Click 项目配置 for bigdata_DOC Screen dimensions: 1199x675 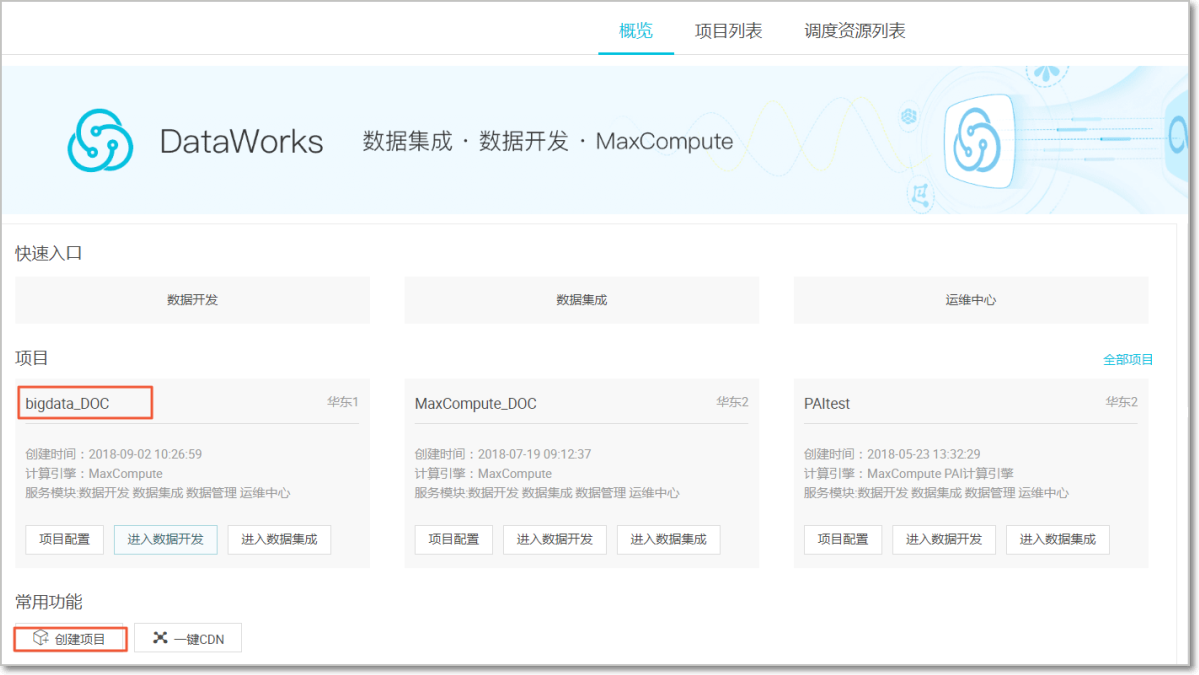click(64, 539)
